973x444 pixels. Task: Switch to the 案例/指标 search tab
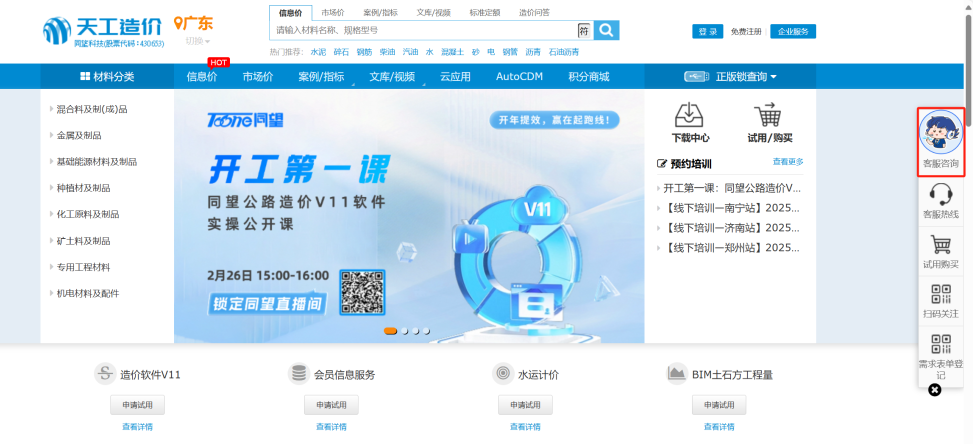coord(380,12)
